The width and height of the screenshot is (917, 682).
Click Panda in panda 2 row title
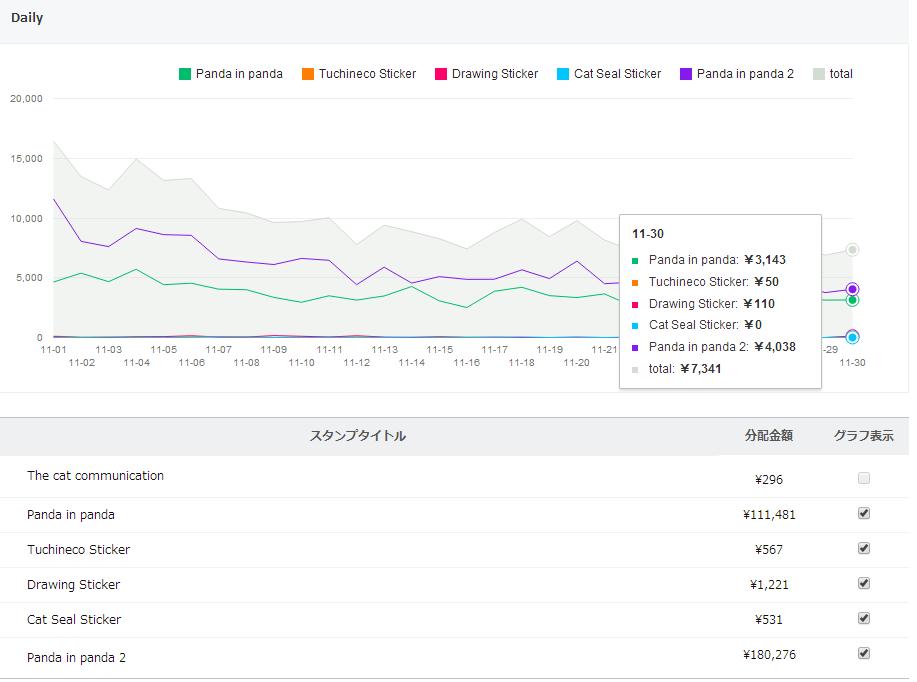point(76,657)
